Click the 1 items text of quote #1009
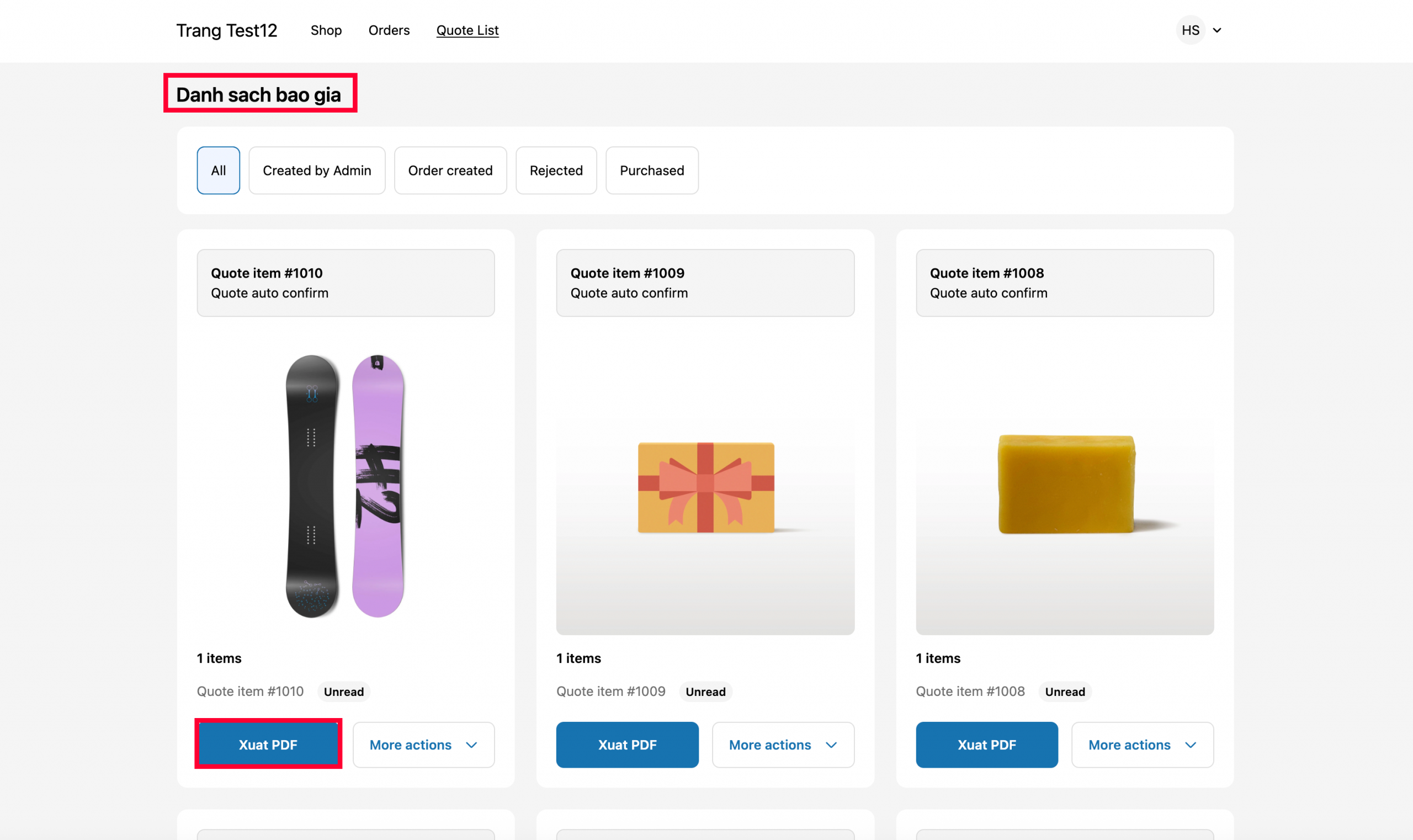 (x=578, y=658)
